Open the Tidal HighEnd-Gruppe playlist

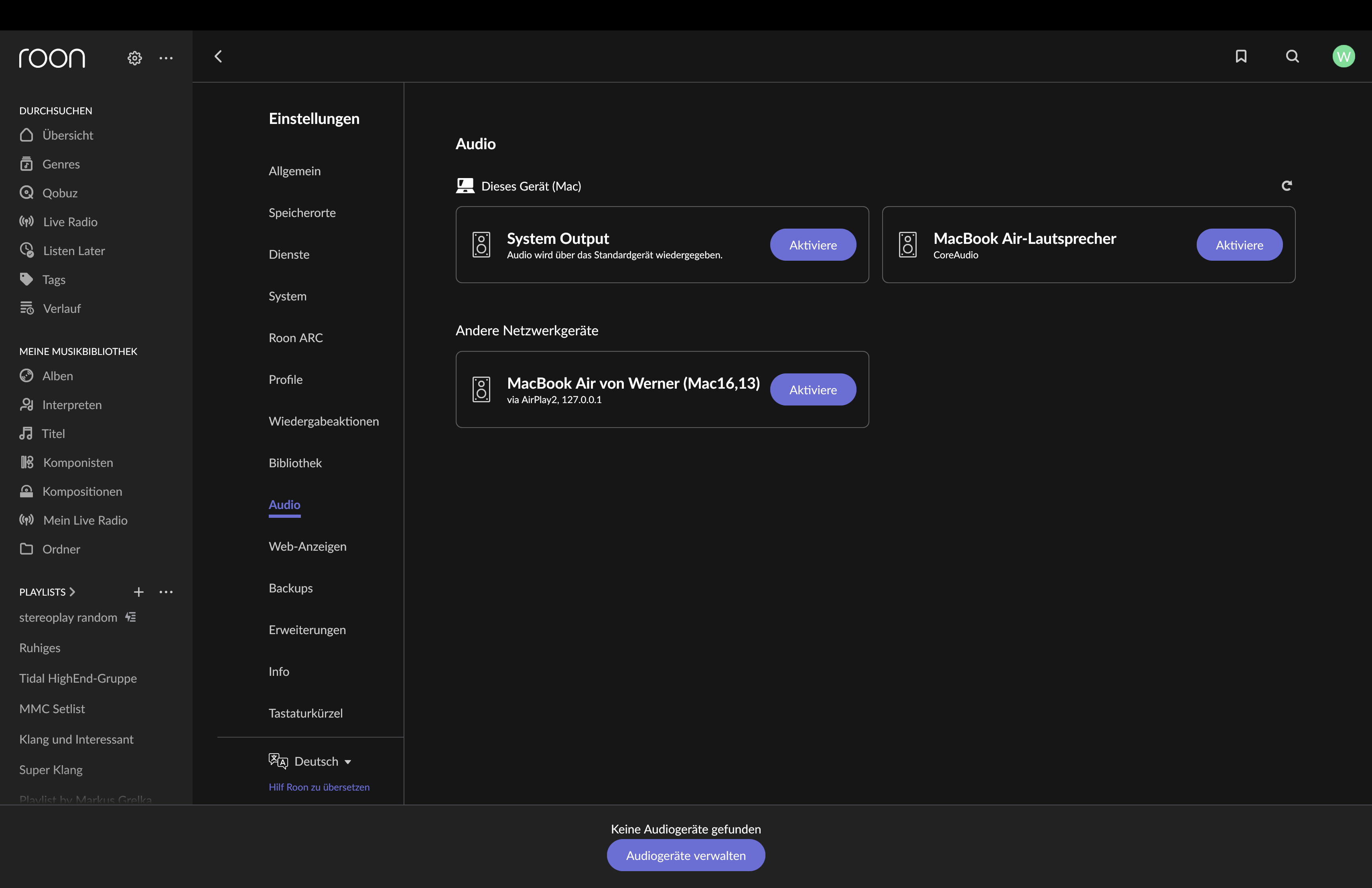pyautogui.click(x=78, y=678)
